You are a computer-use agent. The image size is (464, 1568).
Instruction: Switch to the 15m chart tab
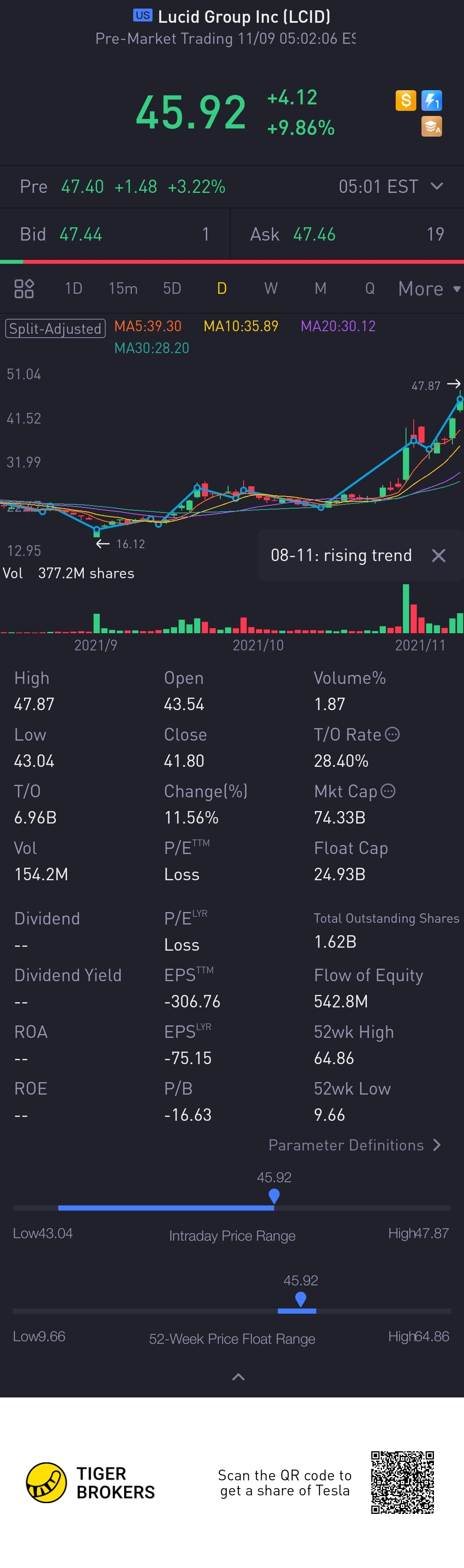pos(123,289)
